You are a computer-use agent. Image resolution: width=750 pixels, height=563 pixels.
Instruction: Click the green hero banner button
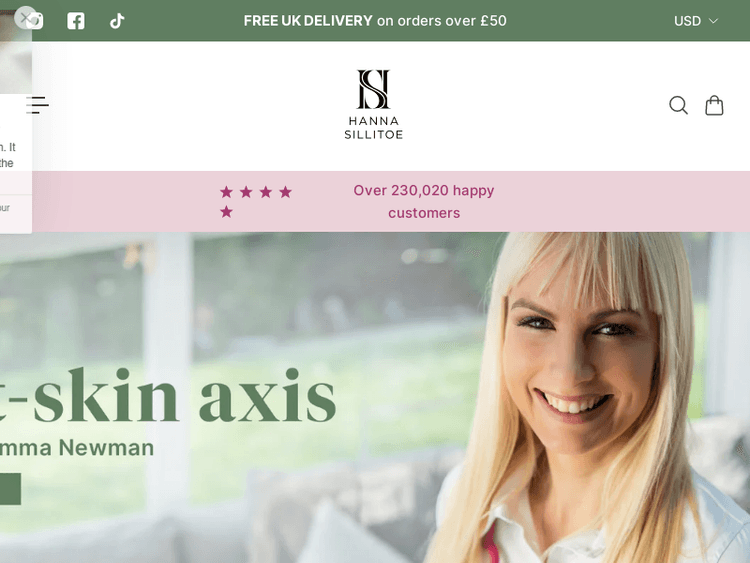click(x=11, y=489)
